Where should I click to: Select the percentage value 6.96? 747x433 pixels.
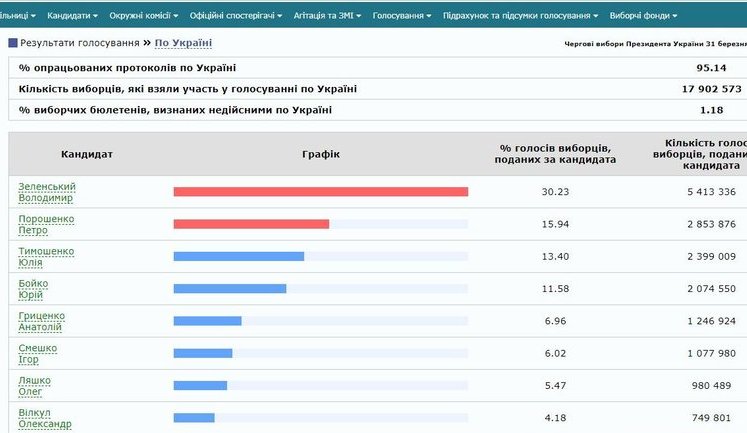pyautogui.click(x=555, y=321)
